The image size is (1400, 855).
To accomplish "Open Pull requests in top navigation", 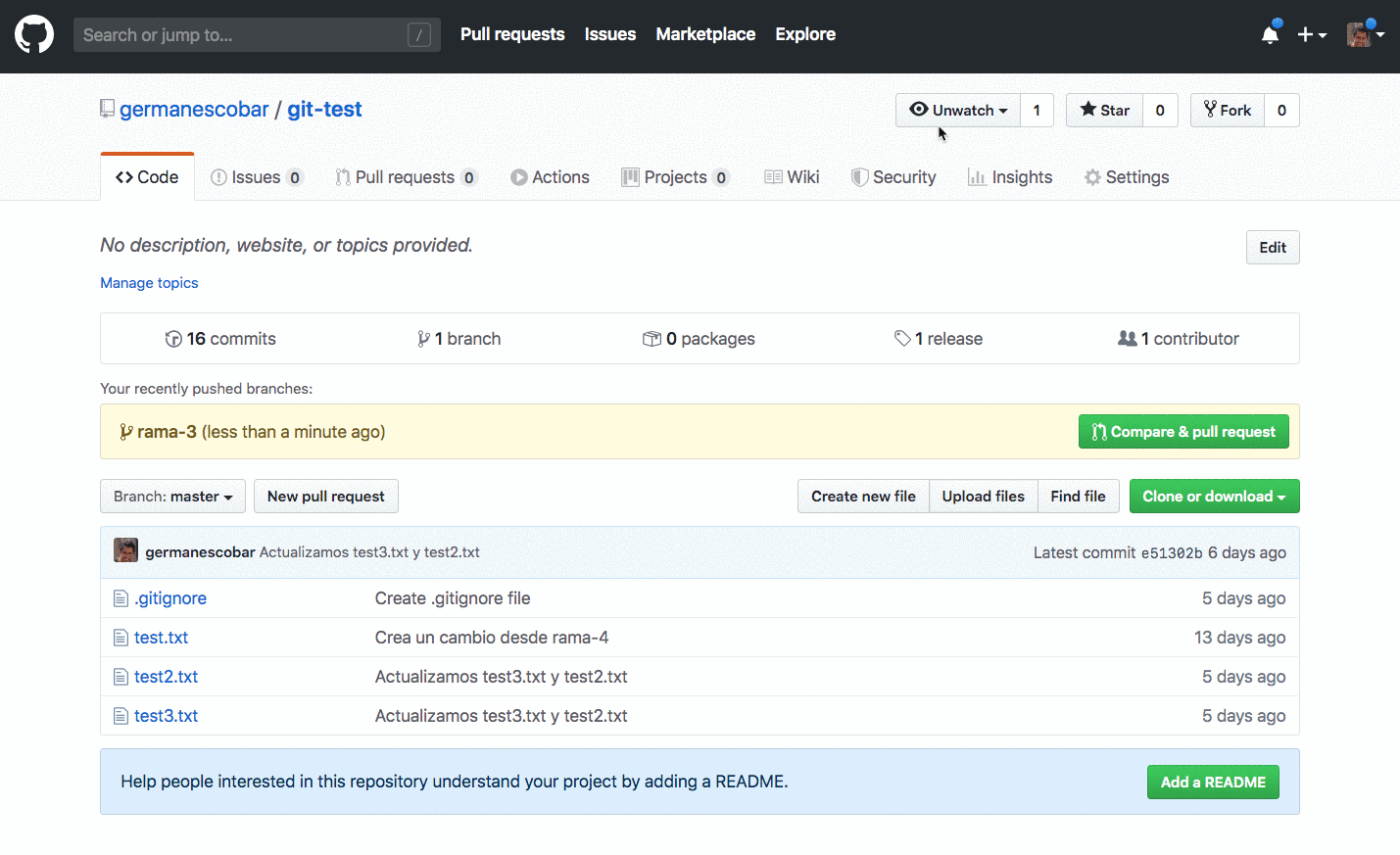I will click(512, 34).
